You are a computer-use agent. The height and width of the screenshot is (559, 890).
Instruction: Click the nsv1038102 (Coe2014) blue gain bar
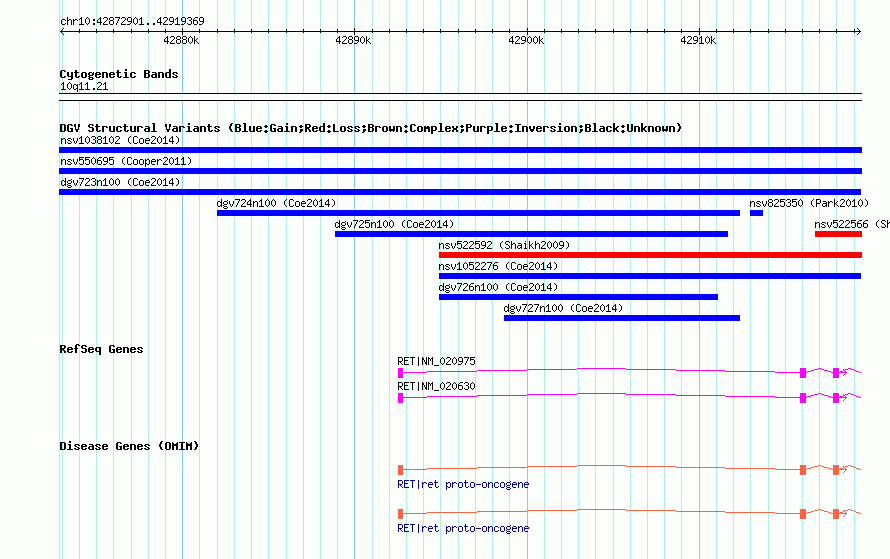[460, 150]
